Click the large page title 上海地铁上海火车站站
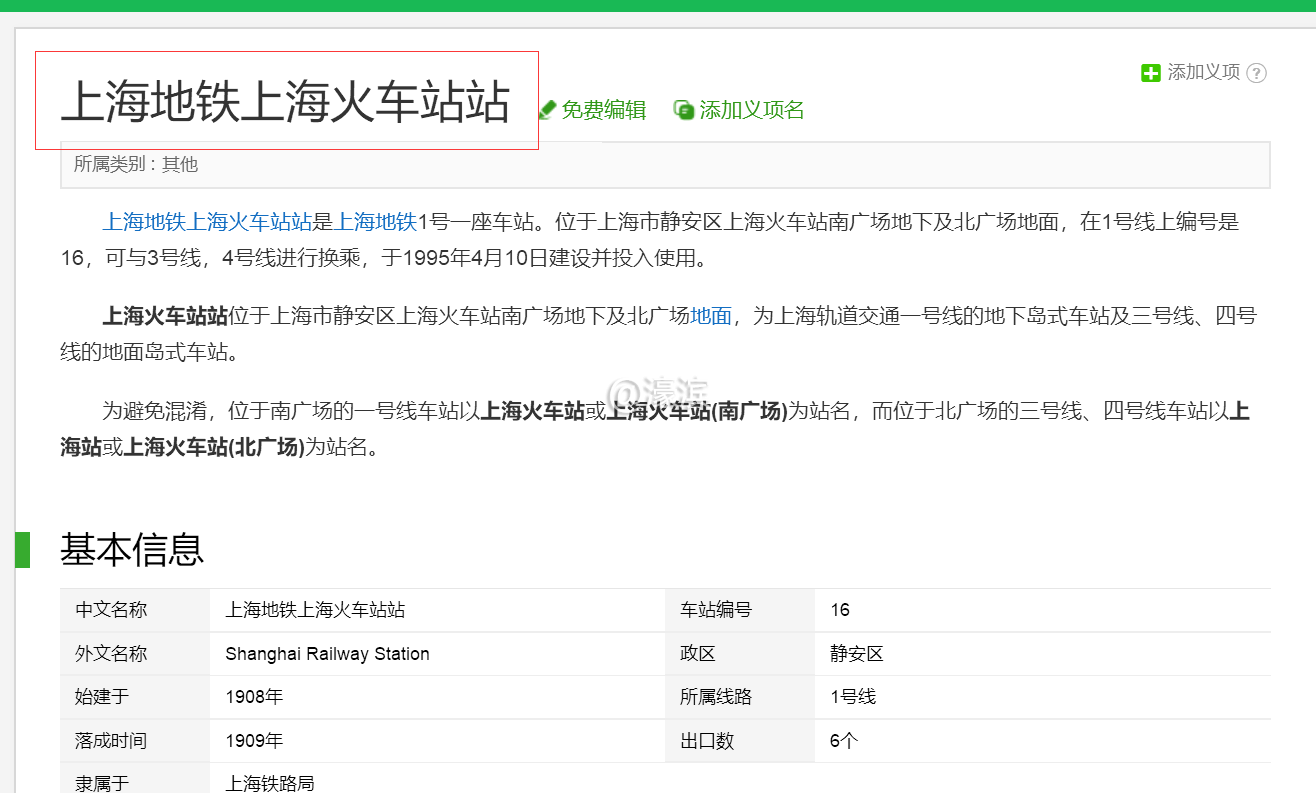 286,102
